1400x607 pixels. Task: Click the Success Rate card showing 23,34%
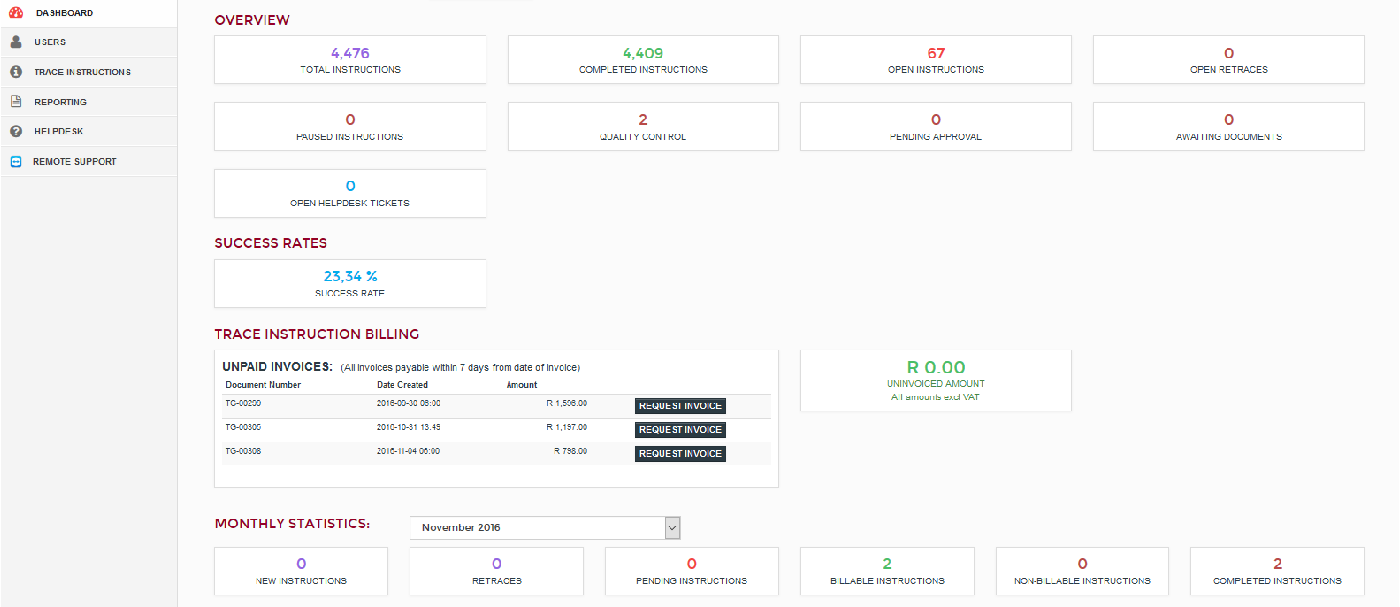(x=349, y=283)
